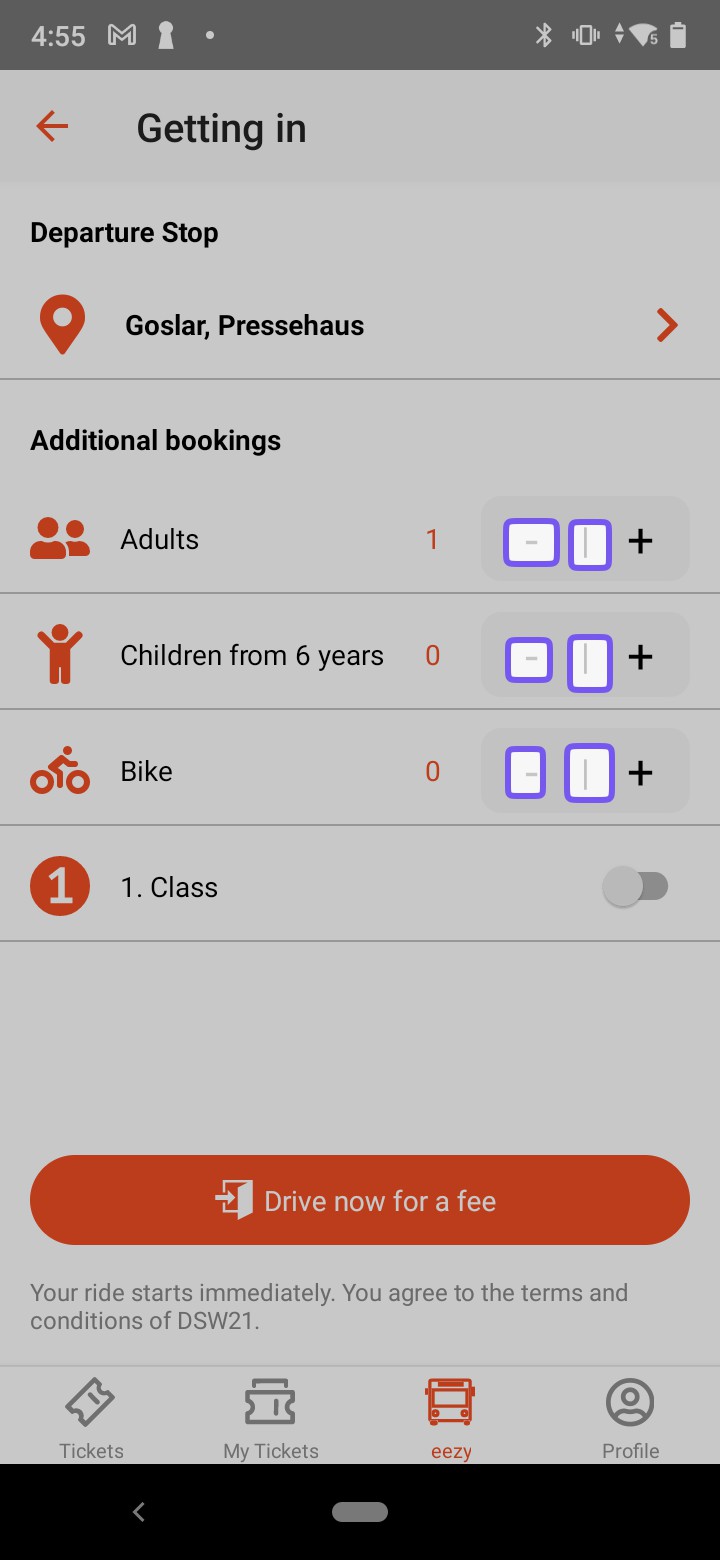Select the Goslar, Pressehaus stop name

[245, 326]
